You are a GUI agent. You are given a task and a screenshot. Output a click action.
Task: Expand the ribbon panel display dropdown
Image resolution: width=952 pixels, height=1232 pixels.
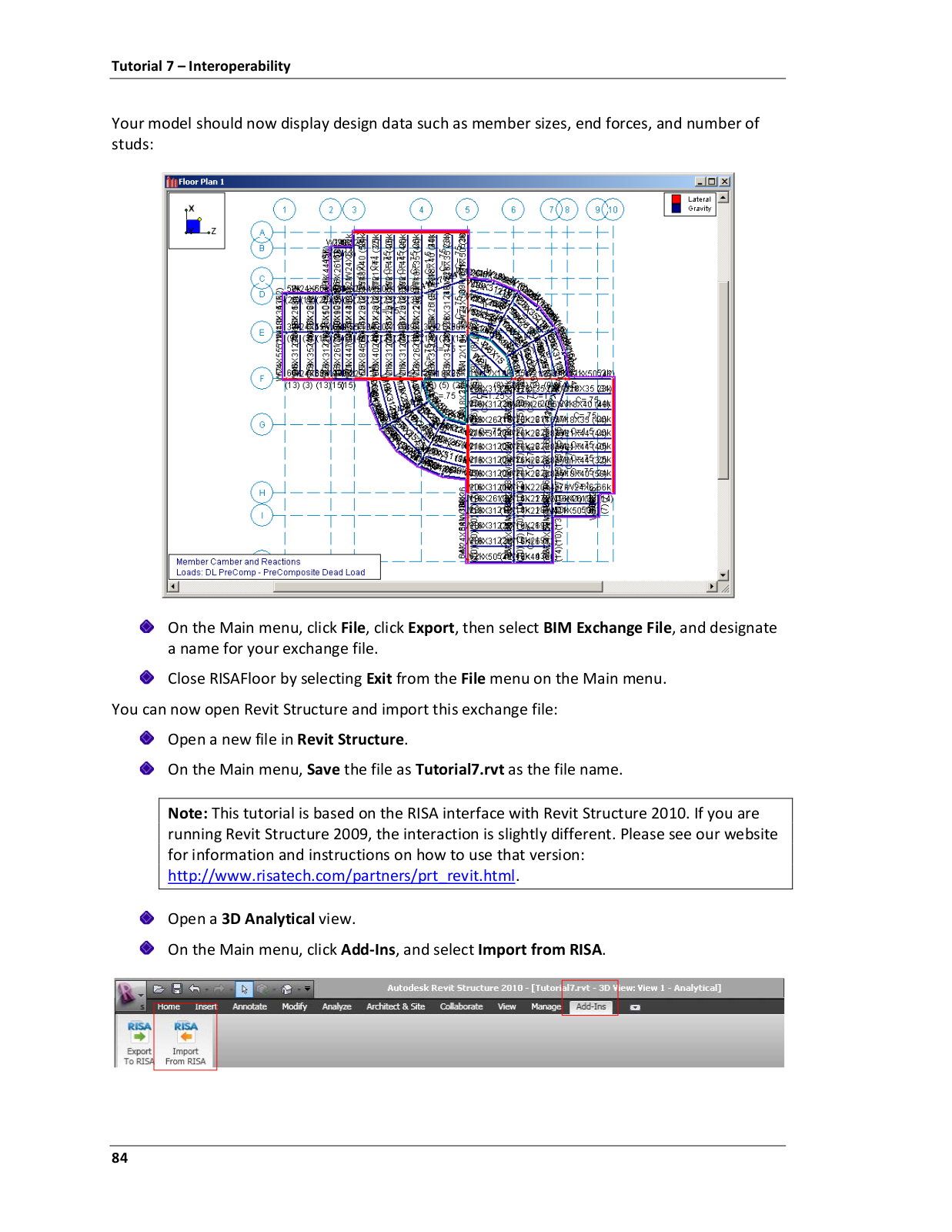[635, 1007]
